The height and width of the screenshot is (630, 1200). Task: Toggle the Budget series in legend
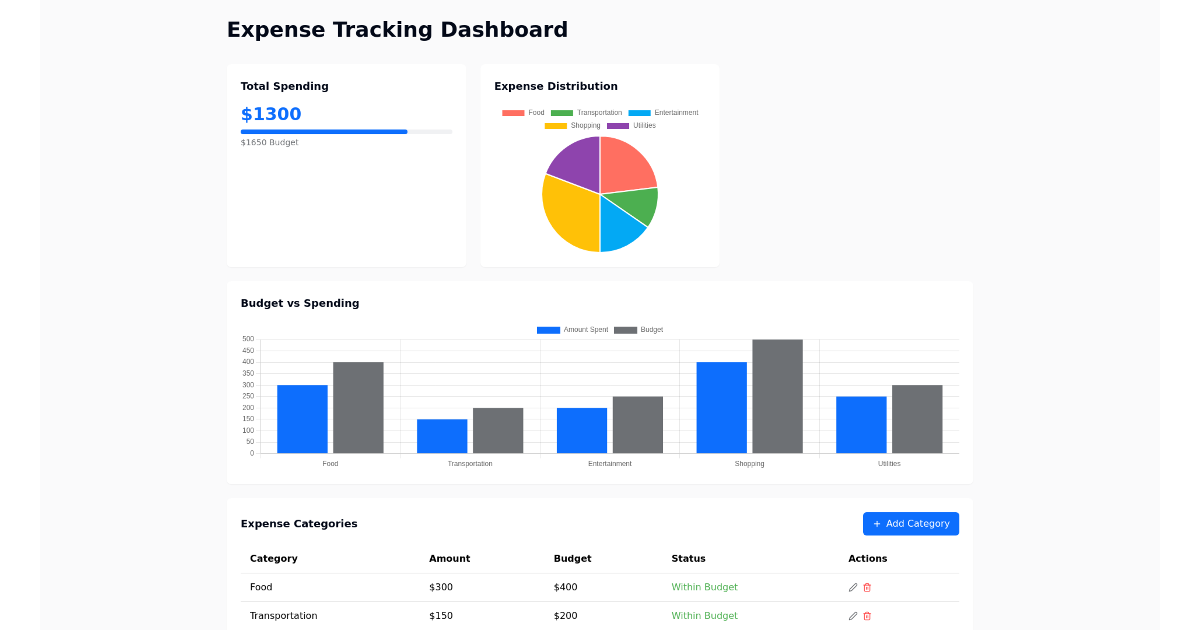pyautogui.click(x=636, y=329)
